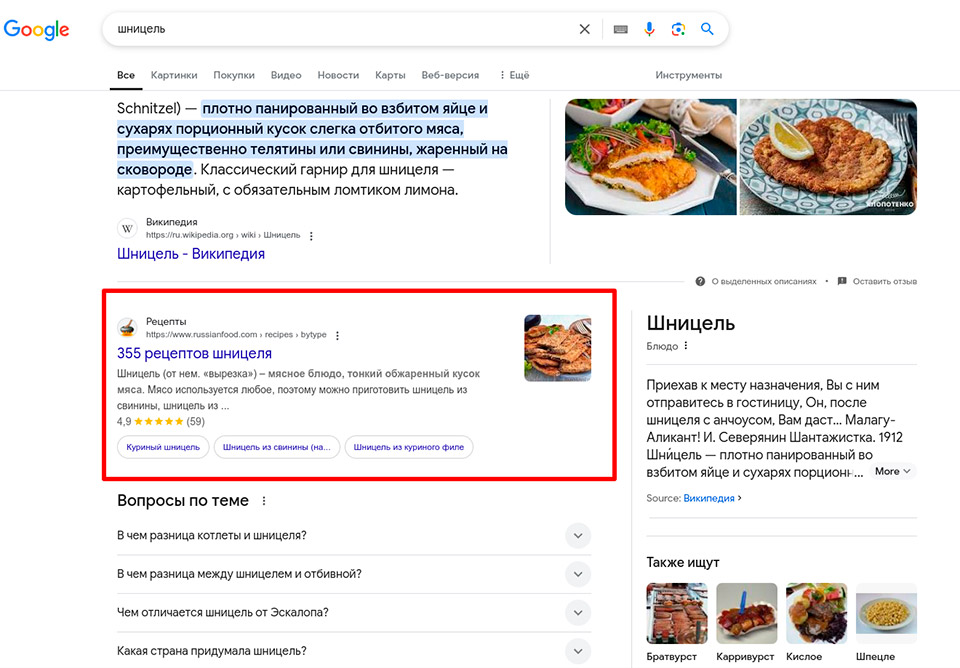Viewport: 960px width, 668px height.
Task: Open Google Lens image search icon
Action: [x=678, y=29]
